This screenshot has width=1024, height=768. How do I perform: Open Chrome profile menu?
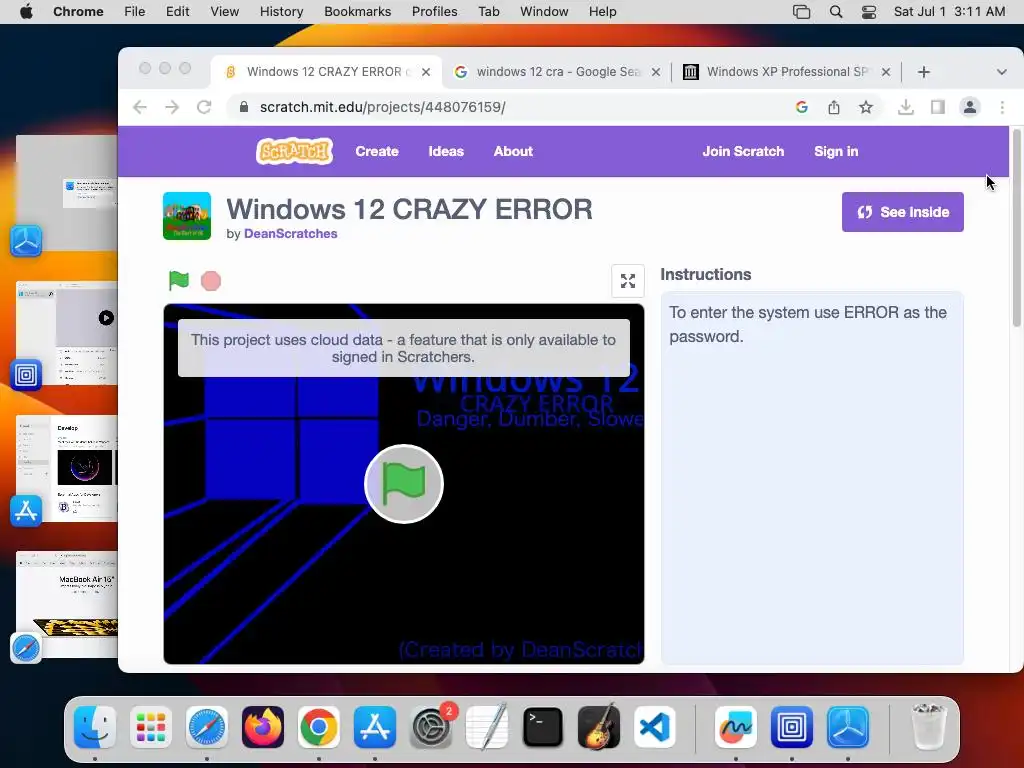970,107
